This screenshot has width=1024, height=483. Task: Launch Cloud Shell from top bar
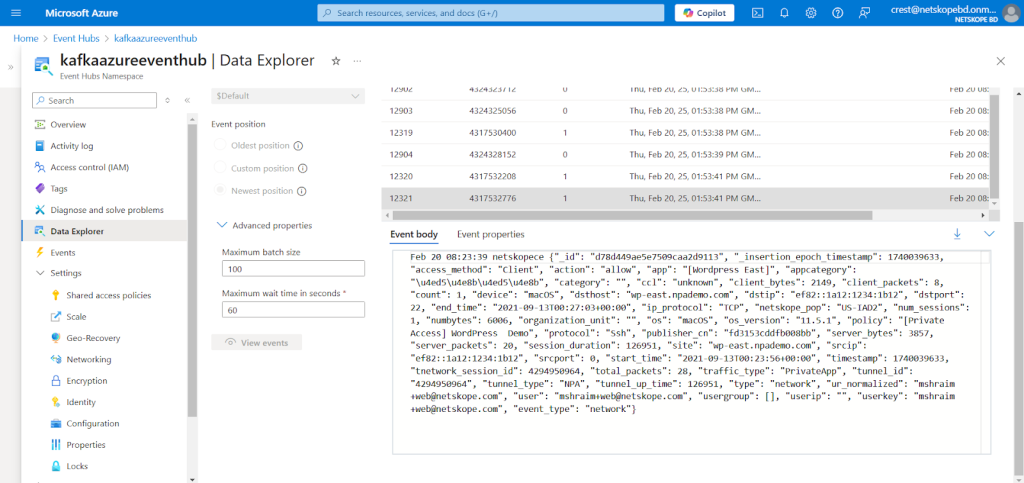(758, 13)
